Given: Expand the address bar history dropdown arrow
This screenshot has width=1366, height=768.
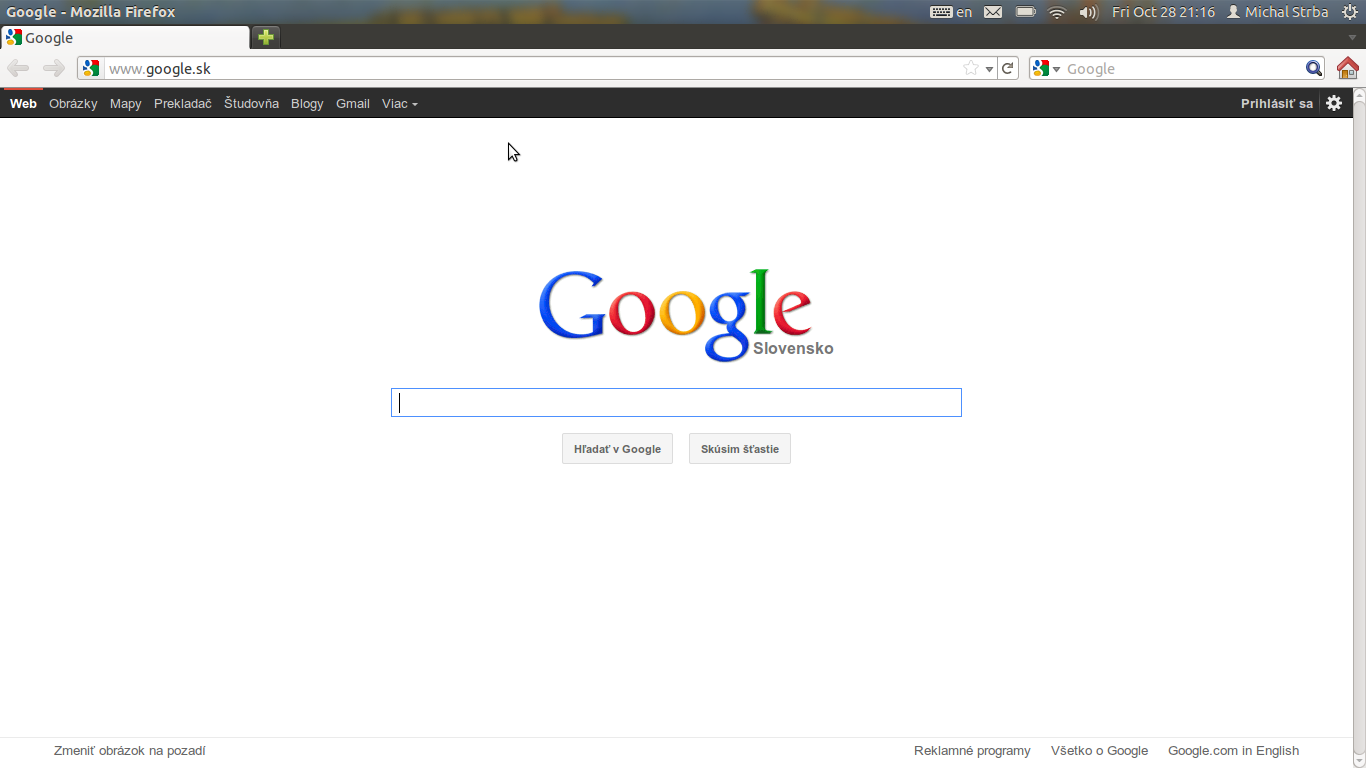Looking at the screenshot, I should (989, 69).
